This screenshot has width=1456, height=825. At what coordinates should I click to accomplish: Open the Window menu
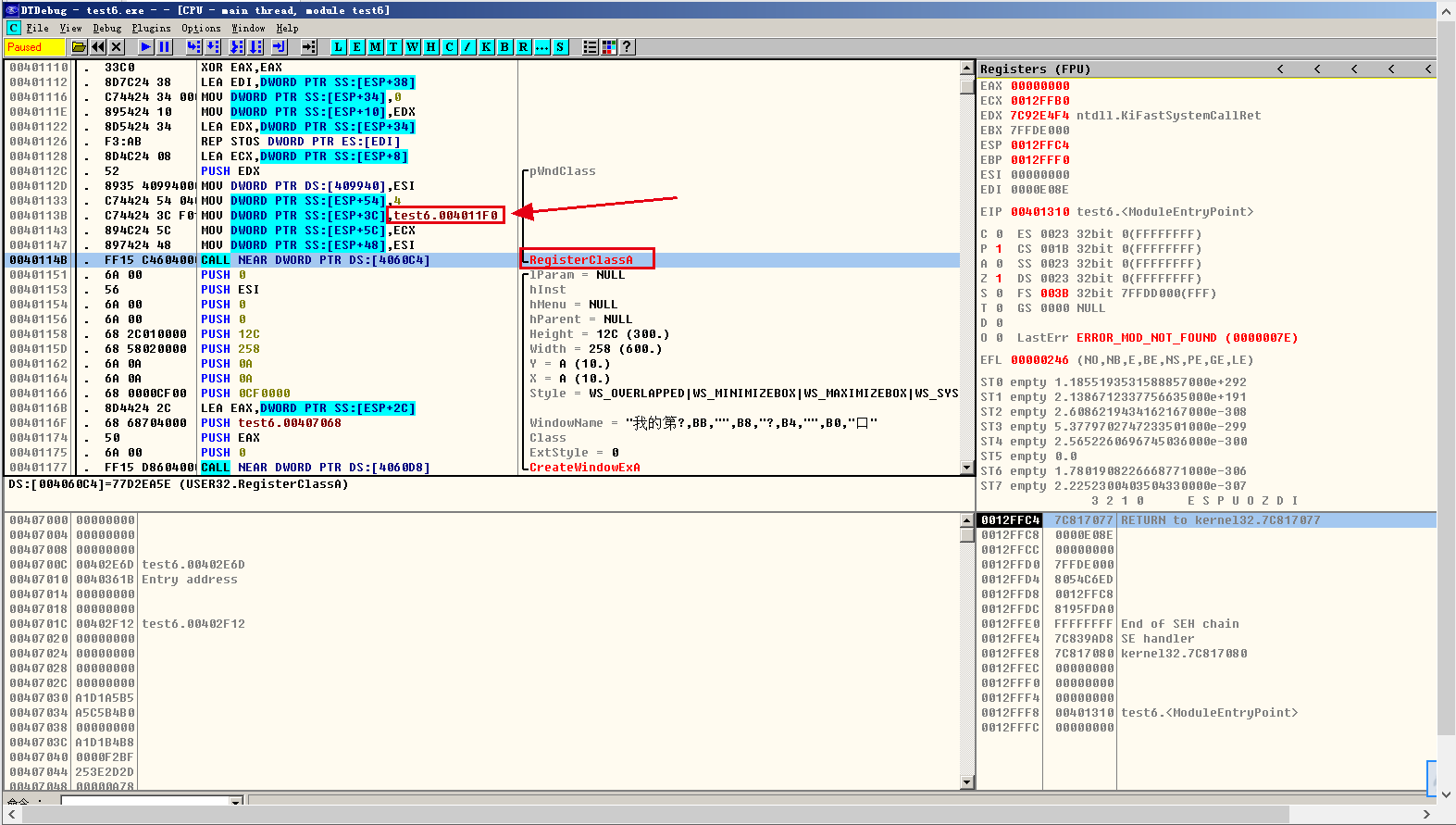249,29
